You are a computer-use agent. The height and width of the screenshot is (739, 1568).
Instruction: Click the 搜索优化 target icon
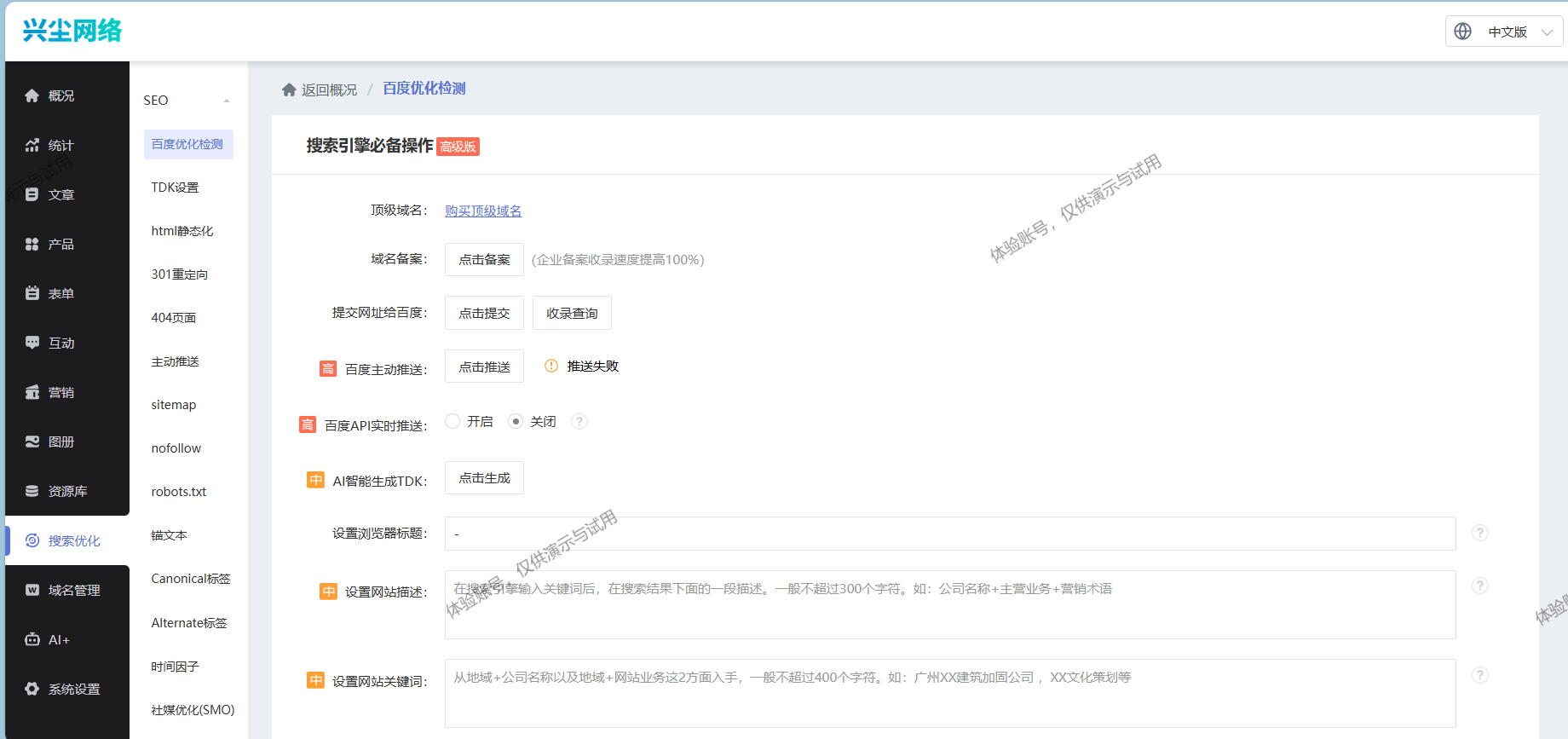point(32,540)
